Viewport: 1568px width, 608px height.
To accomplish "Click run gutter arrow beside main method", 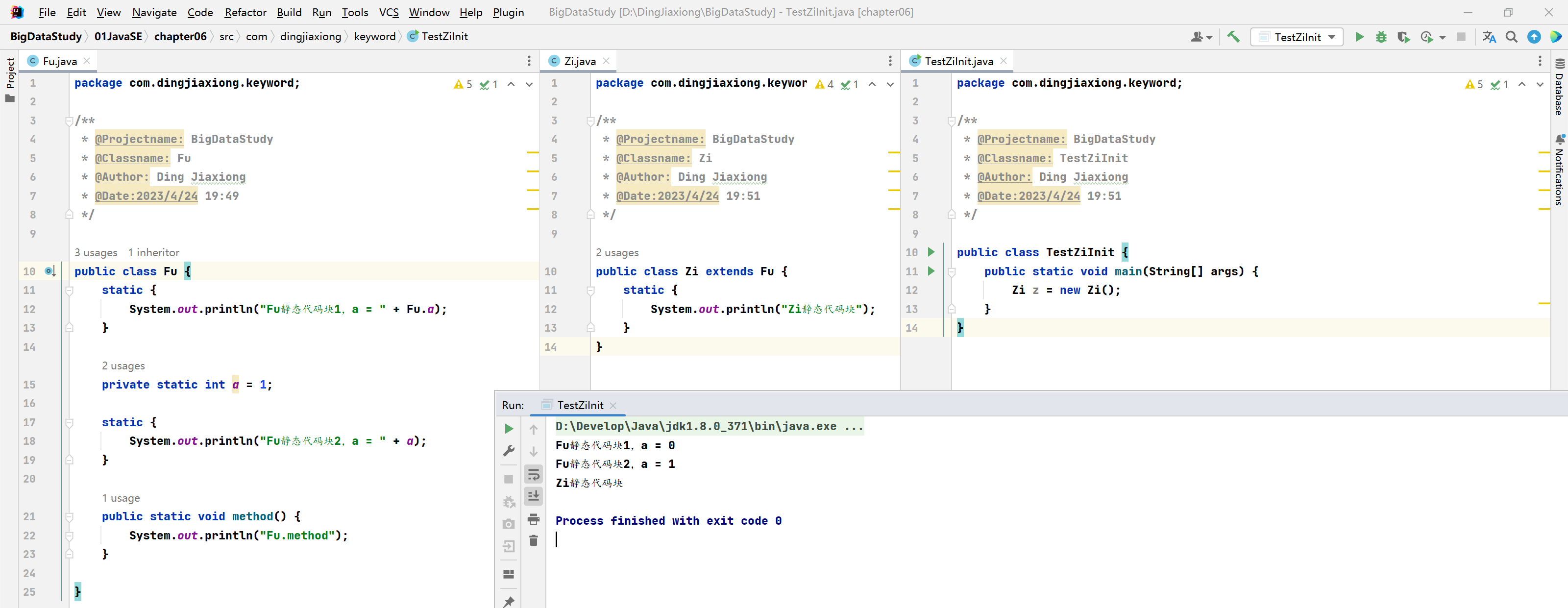I will (931, 271).
